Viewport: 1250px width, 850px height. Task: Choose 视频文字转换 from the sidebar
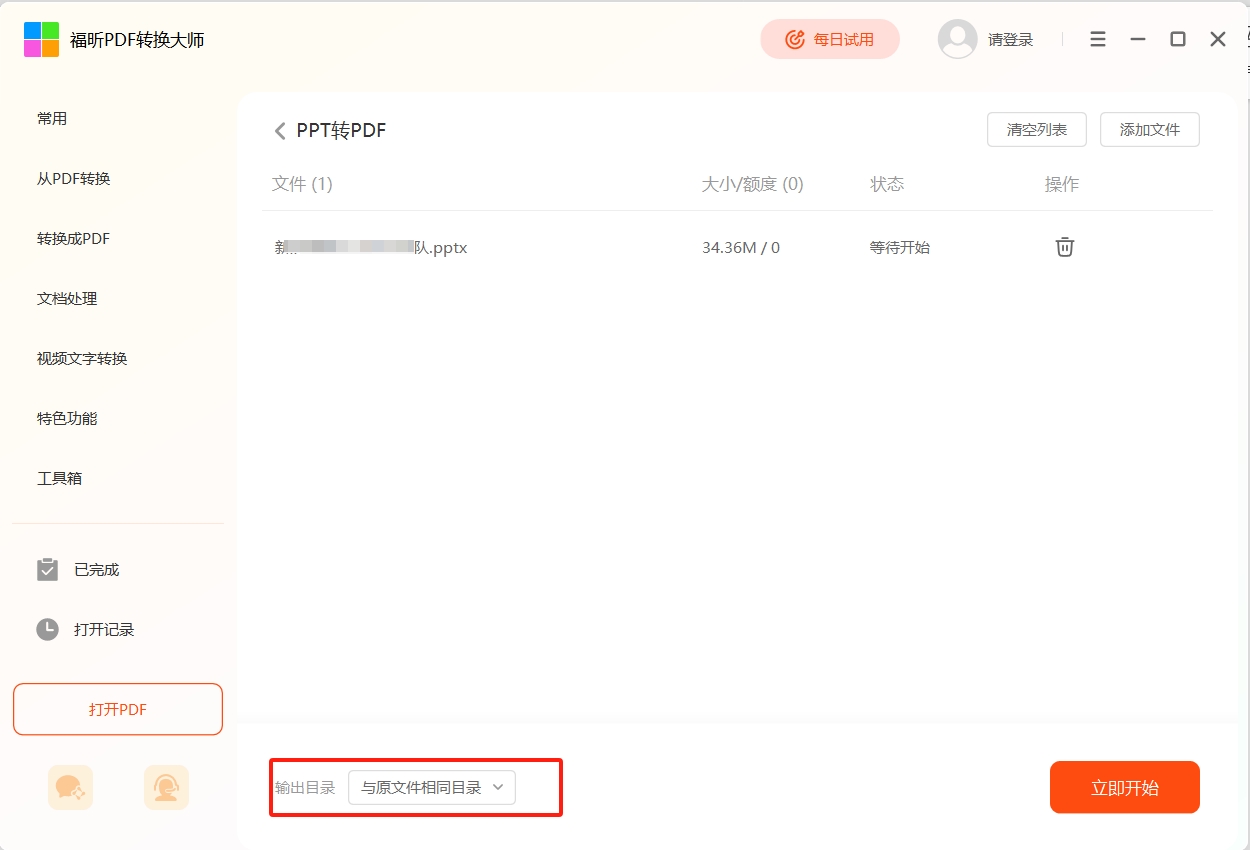82,359
